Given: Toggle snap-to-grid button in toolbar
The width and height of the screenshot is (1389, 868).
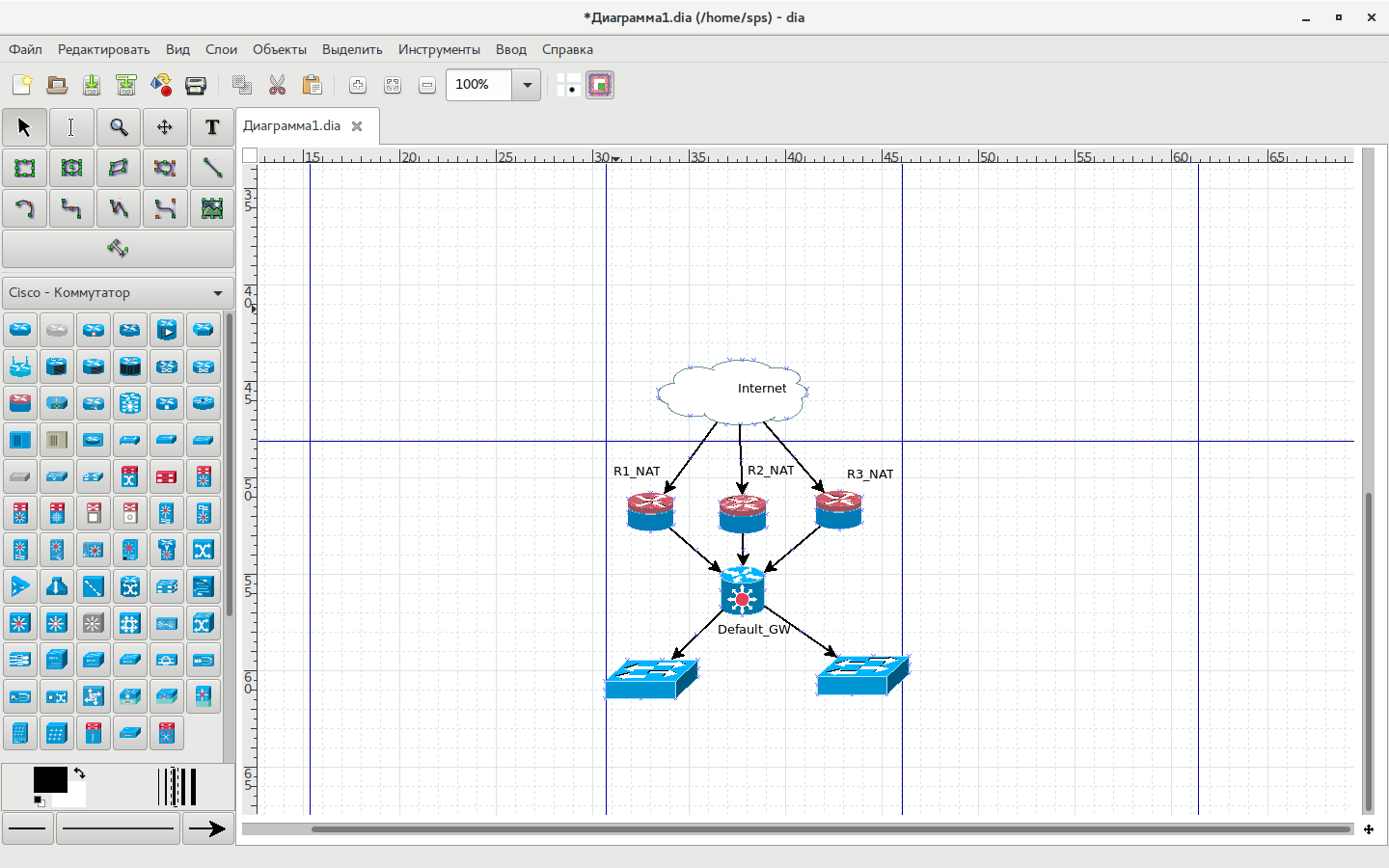Looking at the screenshot, I should click(569, 85).
